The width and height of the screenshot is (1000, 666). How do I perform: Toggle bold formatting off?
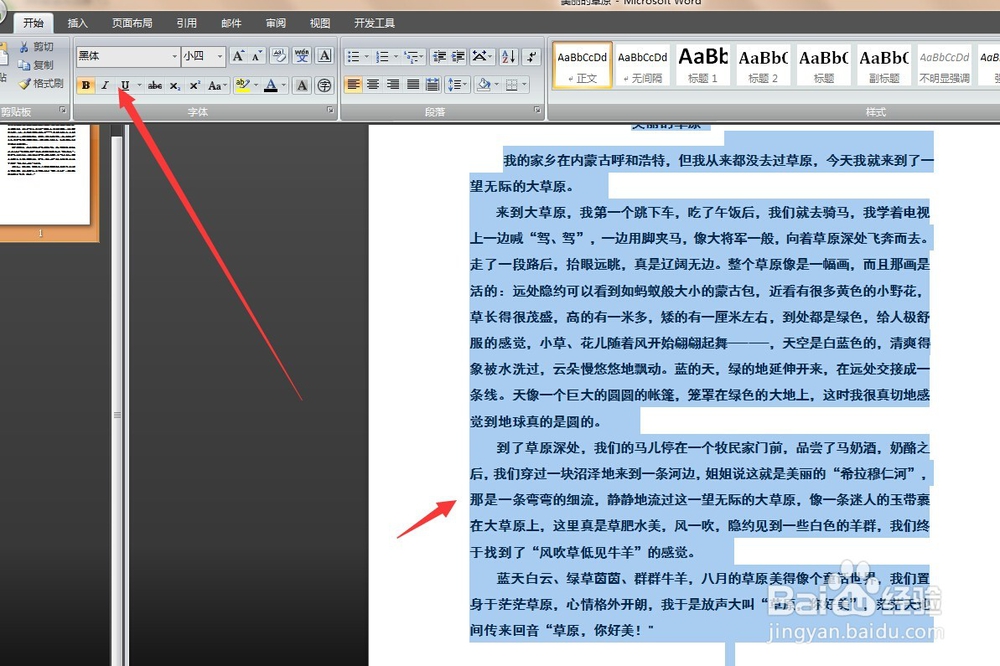86,84
